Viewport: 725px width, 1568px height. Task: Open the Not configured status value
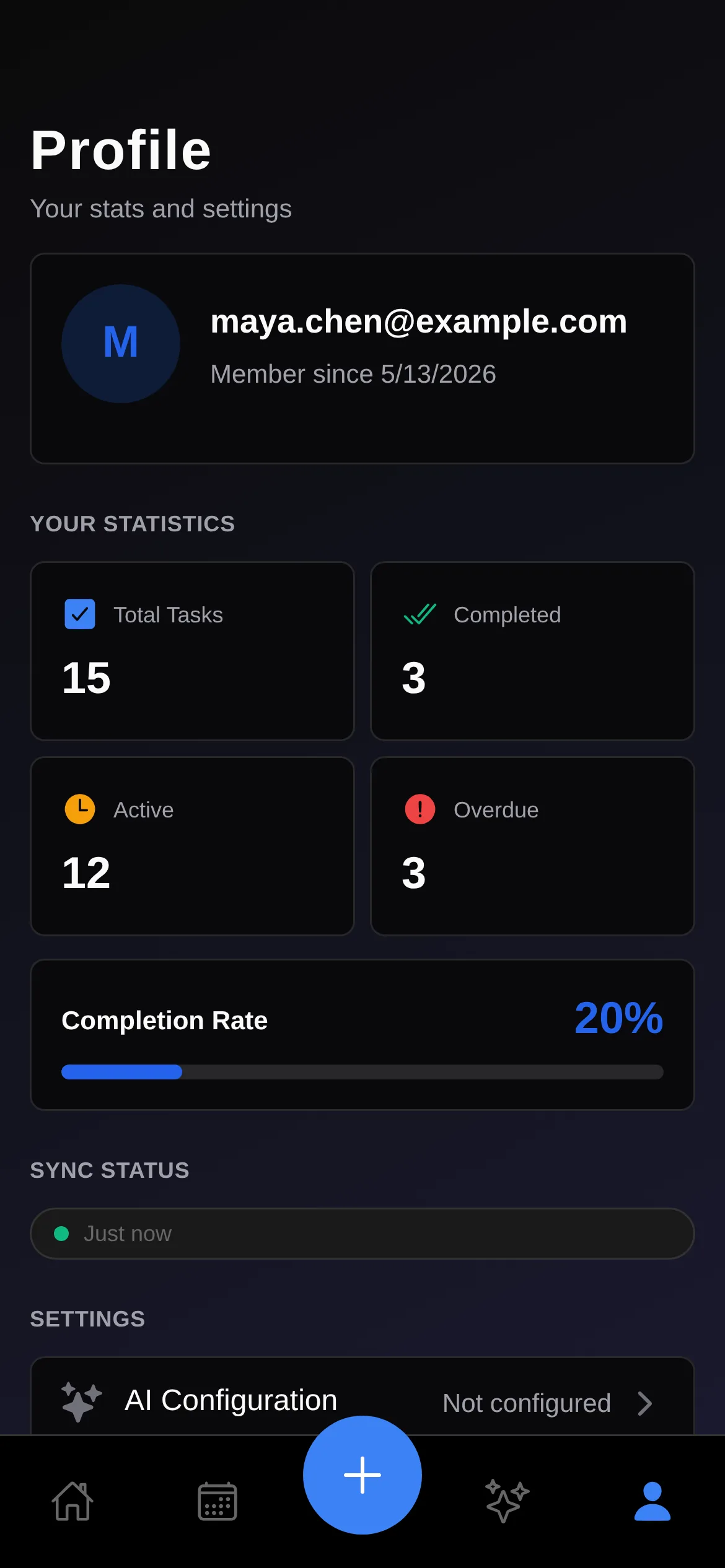(x=527, y=1403)
